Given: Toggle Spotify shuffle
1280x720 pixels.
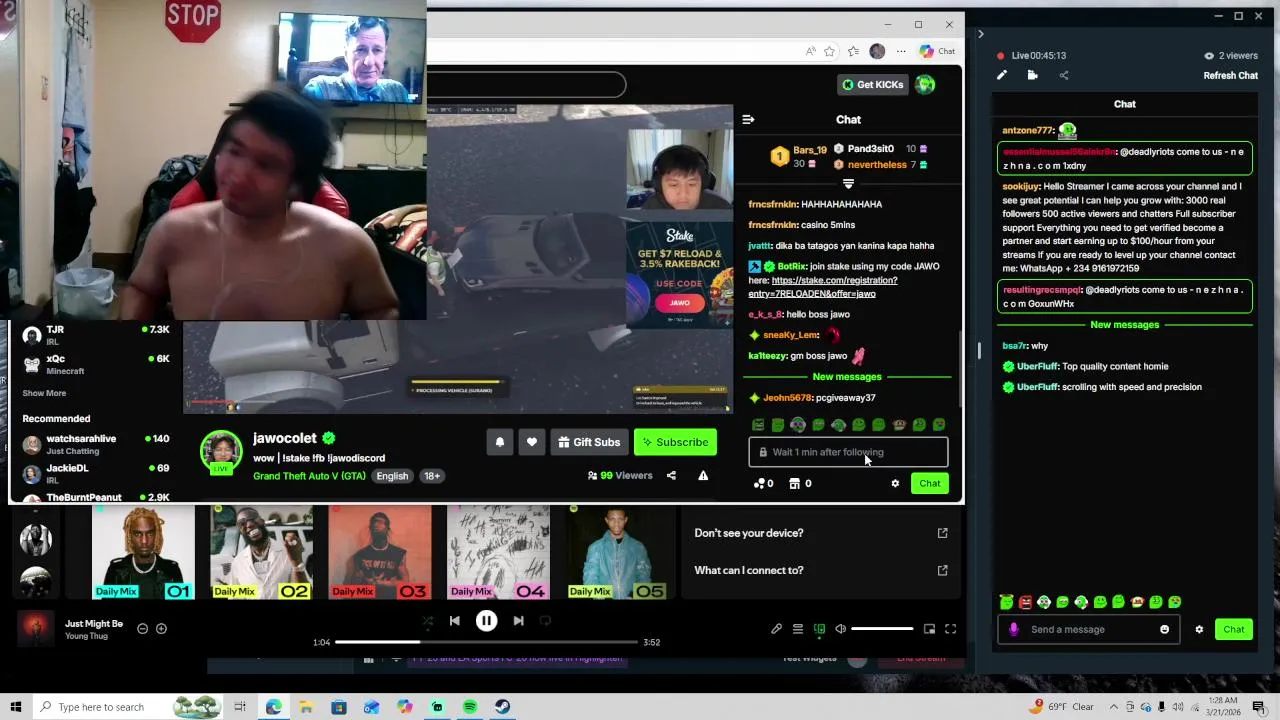Looking at the screenshot, I should (428, 621).
